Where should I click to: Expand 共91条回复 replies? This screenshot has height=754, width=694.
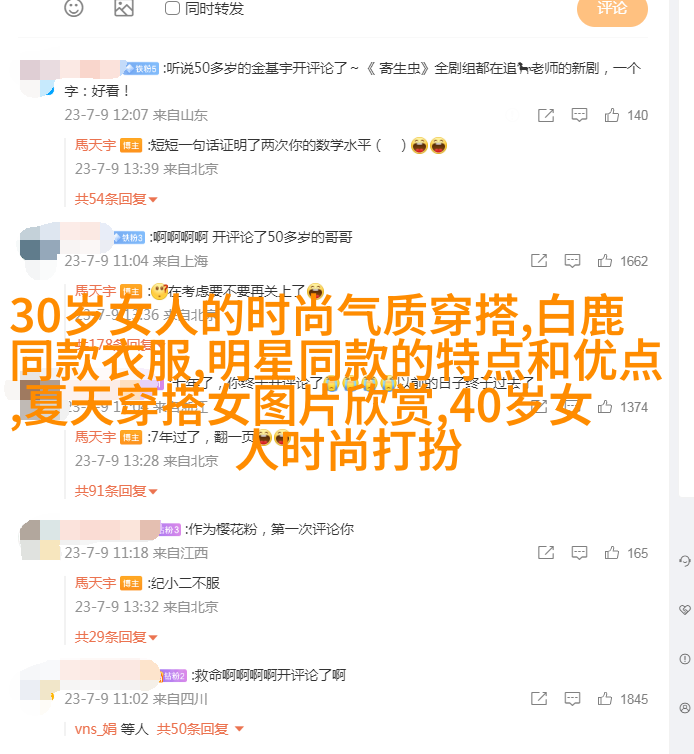pos(116,491)
